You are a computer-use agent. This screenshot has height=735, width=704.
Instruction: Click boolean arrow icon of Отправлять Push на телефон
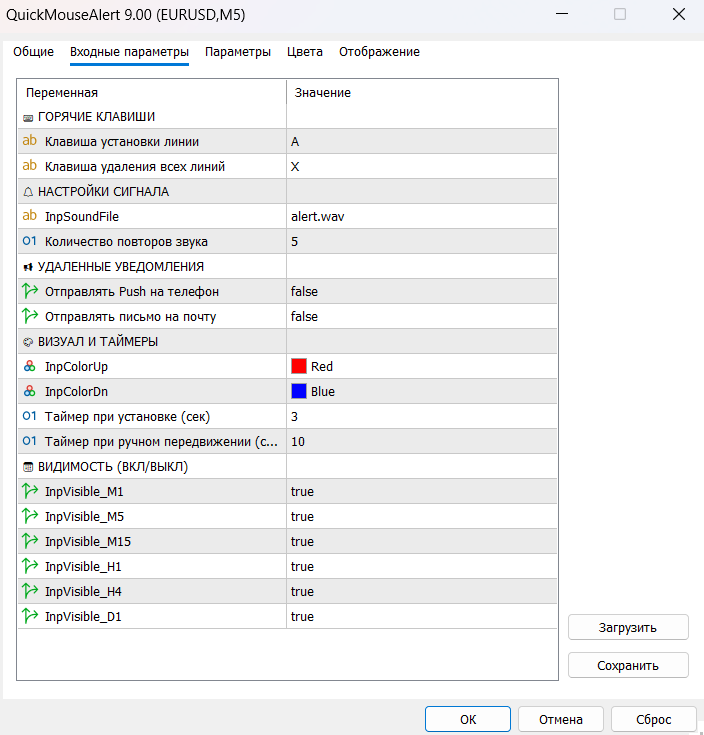click(30, 291)
